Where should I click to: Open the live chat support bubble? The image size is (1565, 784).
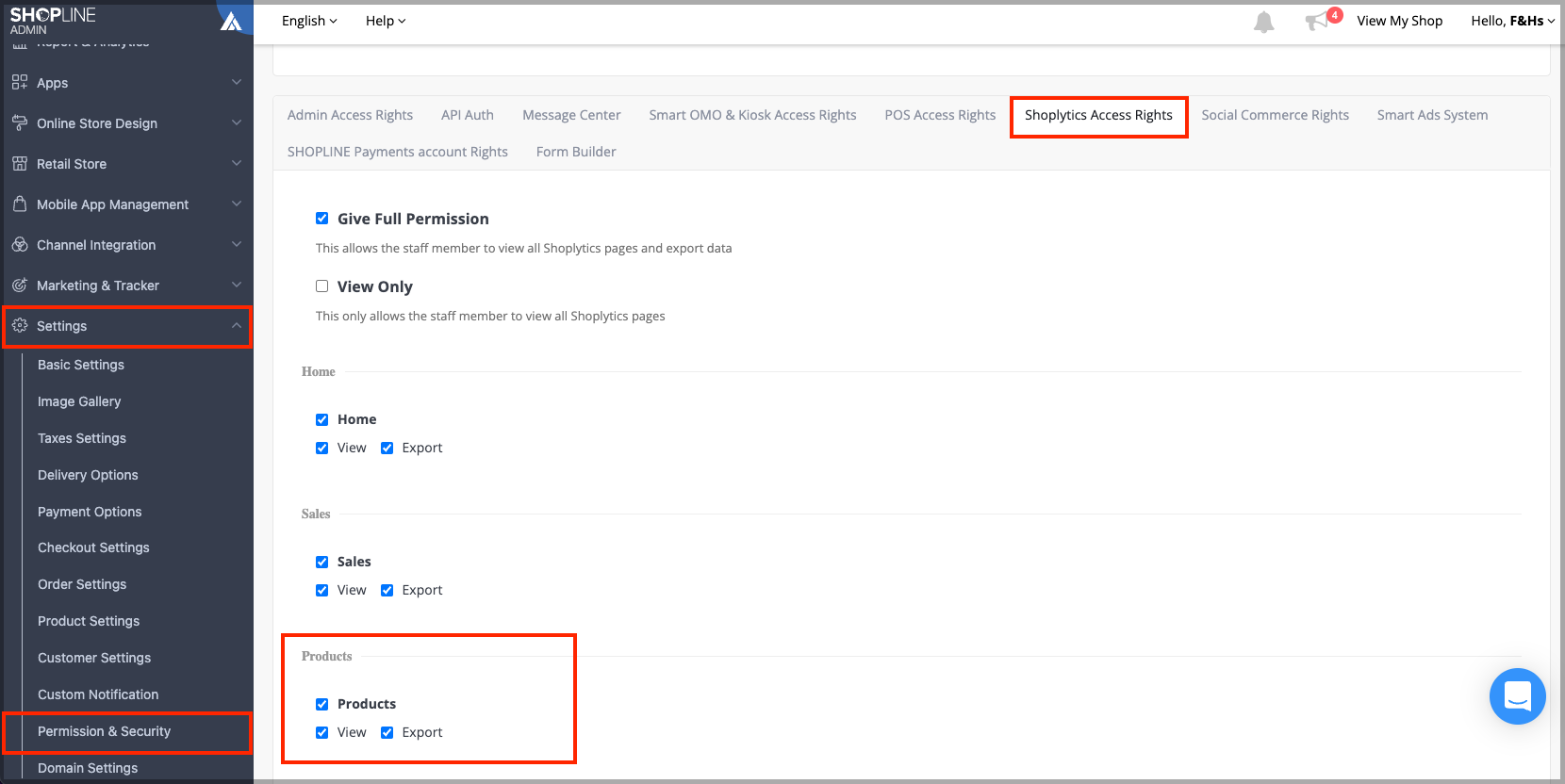coord(1517,696)
